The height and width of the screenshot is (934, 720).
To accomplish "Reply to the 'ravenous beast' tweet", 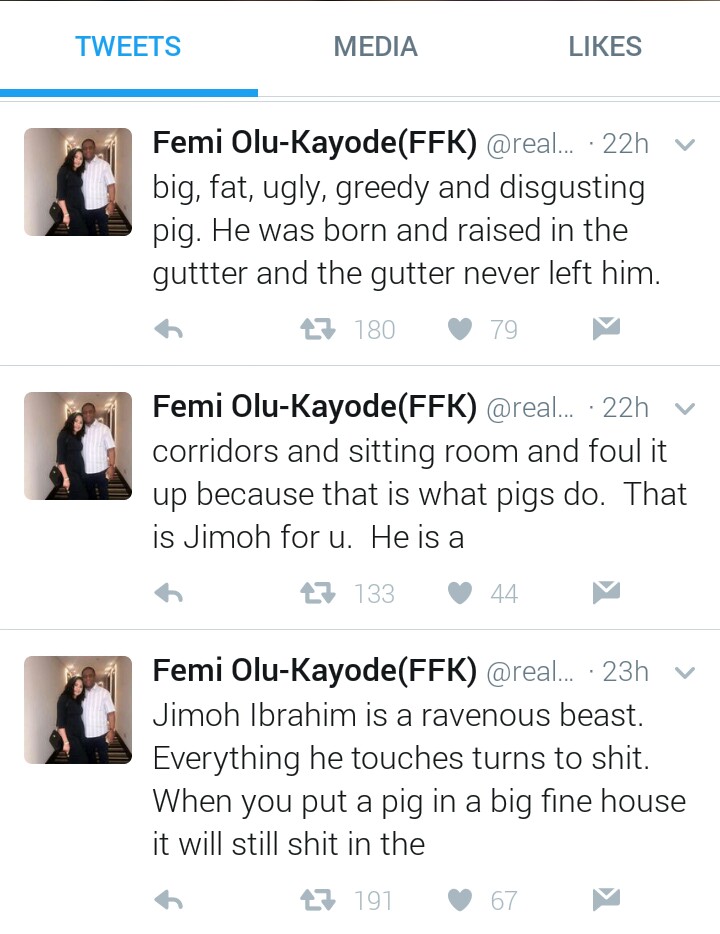I will pyautogui.click(x=169, y=900).
